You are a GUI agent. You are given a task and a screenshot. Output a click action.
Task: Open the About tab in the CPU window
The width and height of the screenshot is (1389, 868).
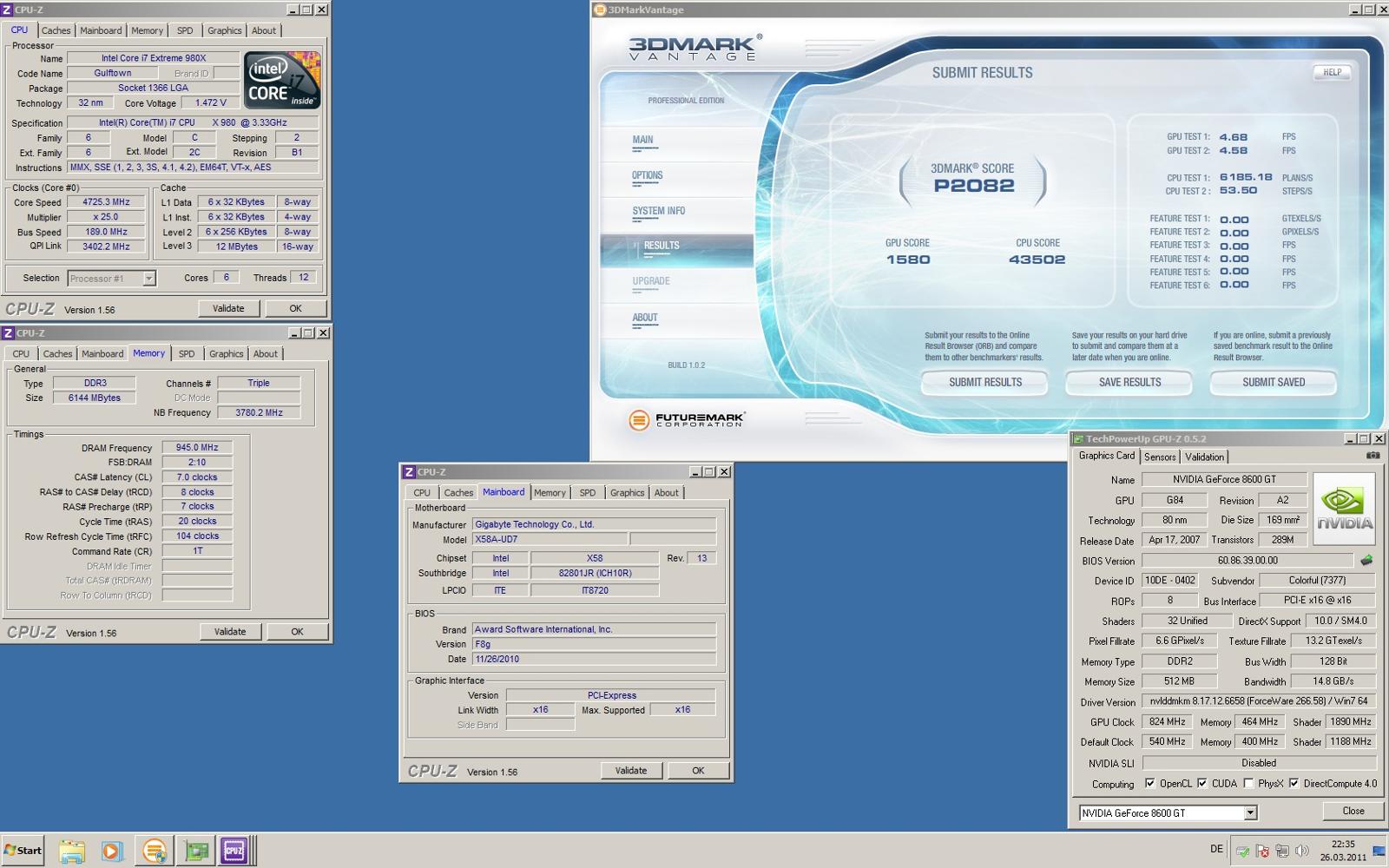click(x=264, y=30)
